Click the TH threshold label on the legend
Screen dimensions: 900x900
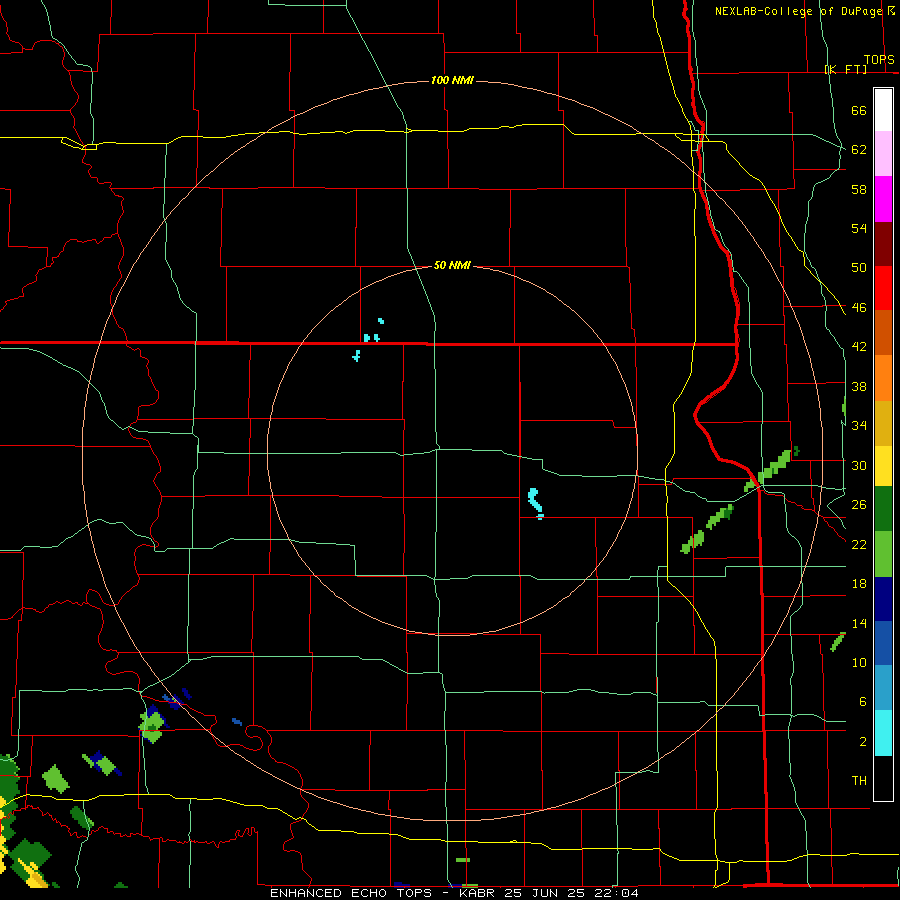pyautogui.click(x=859, y=781)
